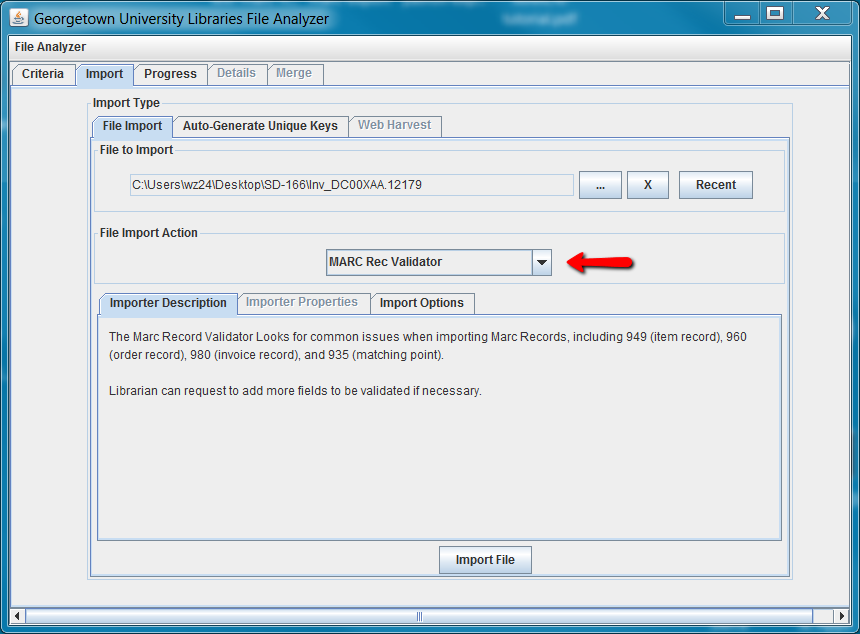Maximize the File Analyzer window
The width and height of the screenshot is (860, 634).
pyautogui.click(x=774, y=13)
